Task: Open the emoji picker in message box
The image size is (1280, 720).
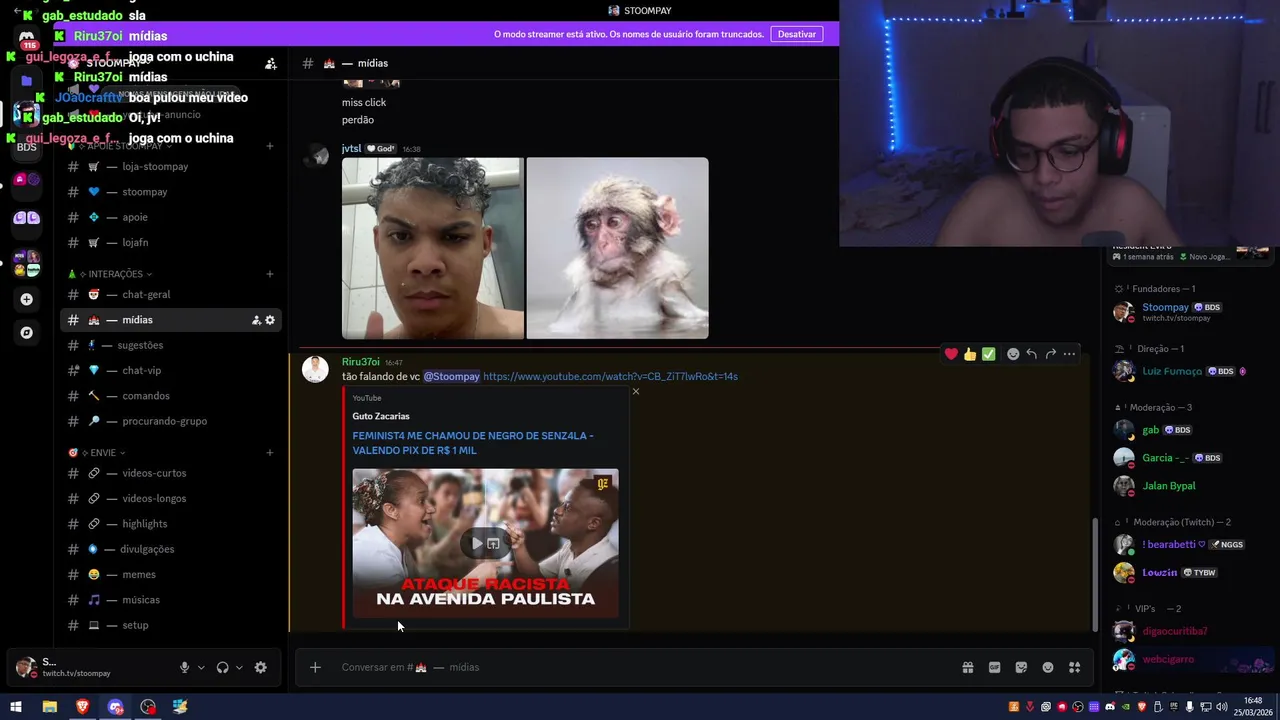Action: [x=1048, y=667]
